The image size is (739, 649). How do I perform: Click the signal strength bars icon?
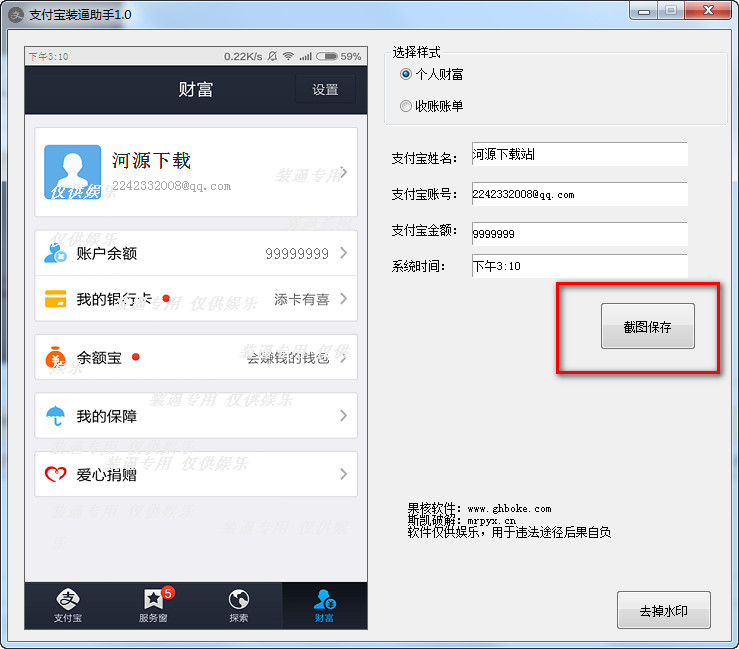pyautogui.click(x=305, y=57)
